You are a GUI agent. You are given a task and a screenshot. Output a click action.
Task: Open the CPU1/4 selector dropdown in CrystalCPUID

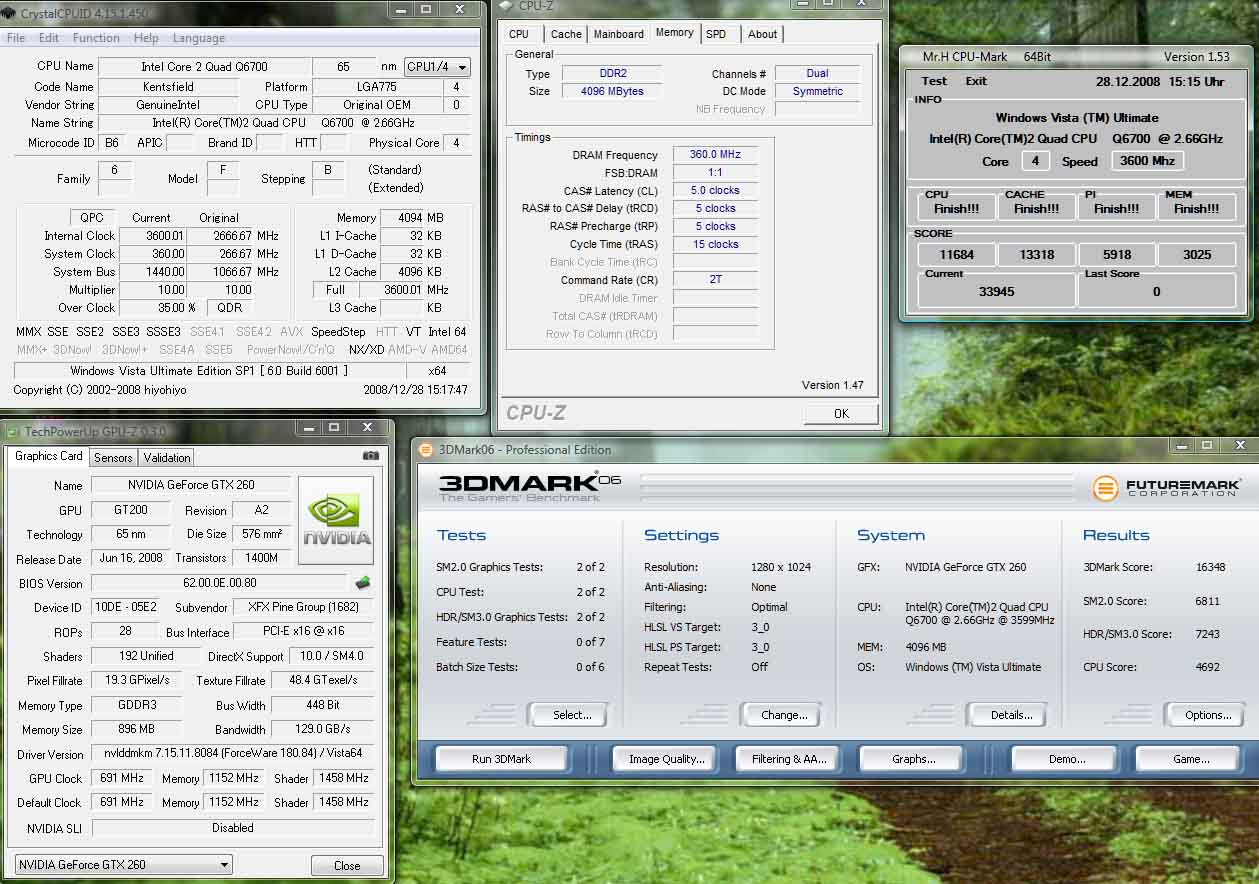coord(437,67)
